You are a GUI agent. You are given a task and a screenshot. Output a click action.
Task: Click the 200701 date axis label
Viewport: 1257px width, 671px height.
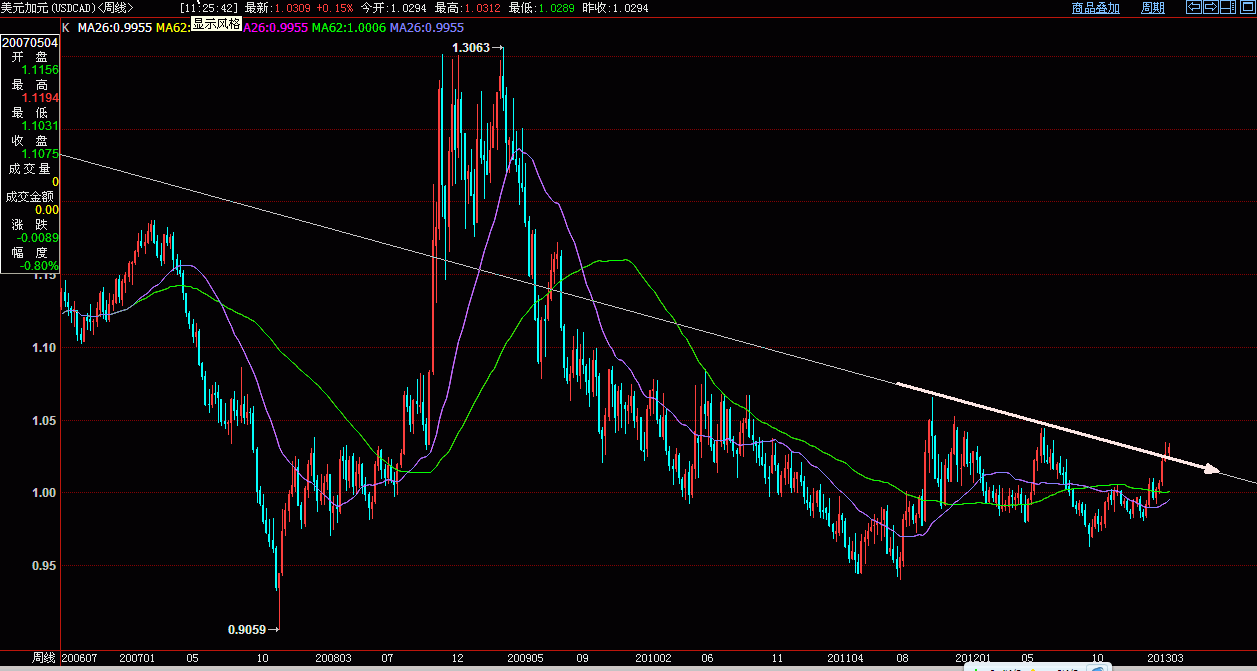click(x=137, y=657)
